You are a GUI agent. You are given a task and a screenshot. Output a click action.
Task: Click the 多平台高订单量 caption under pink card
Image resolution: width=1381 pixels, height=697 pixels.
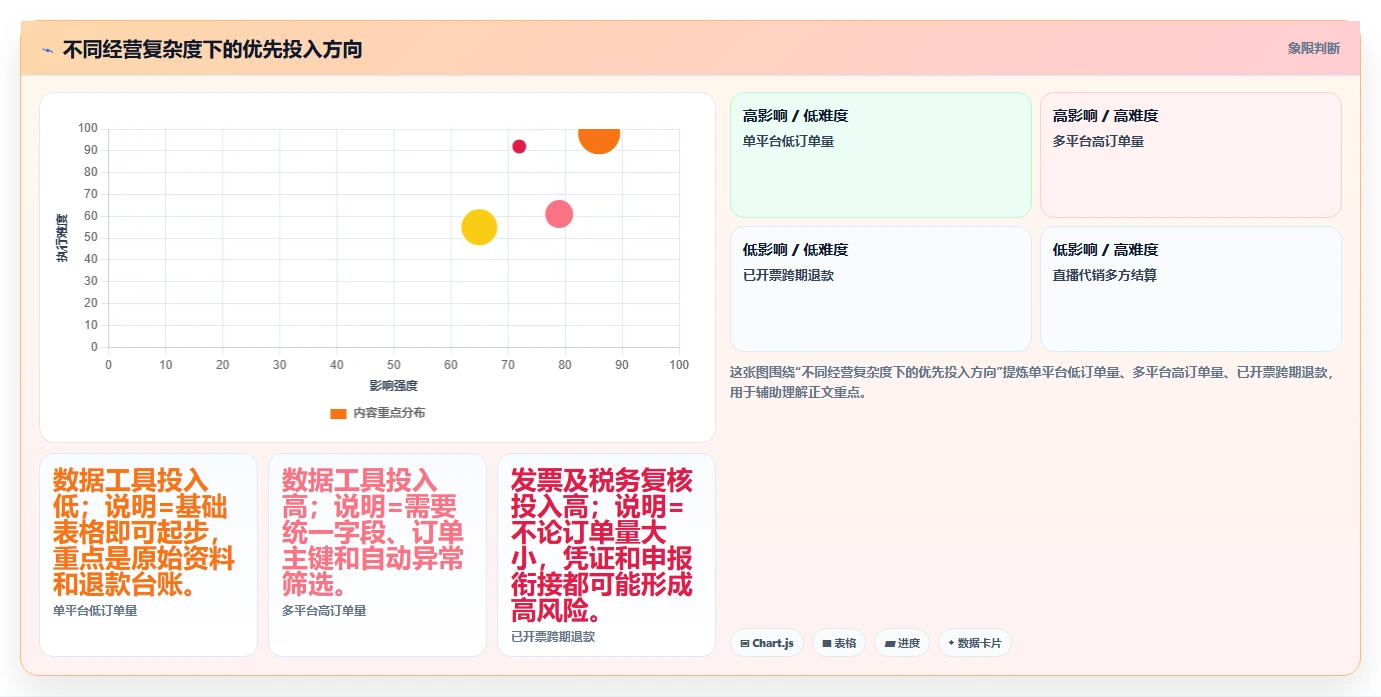pyautogui.click(x=324, y=610)
